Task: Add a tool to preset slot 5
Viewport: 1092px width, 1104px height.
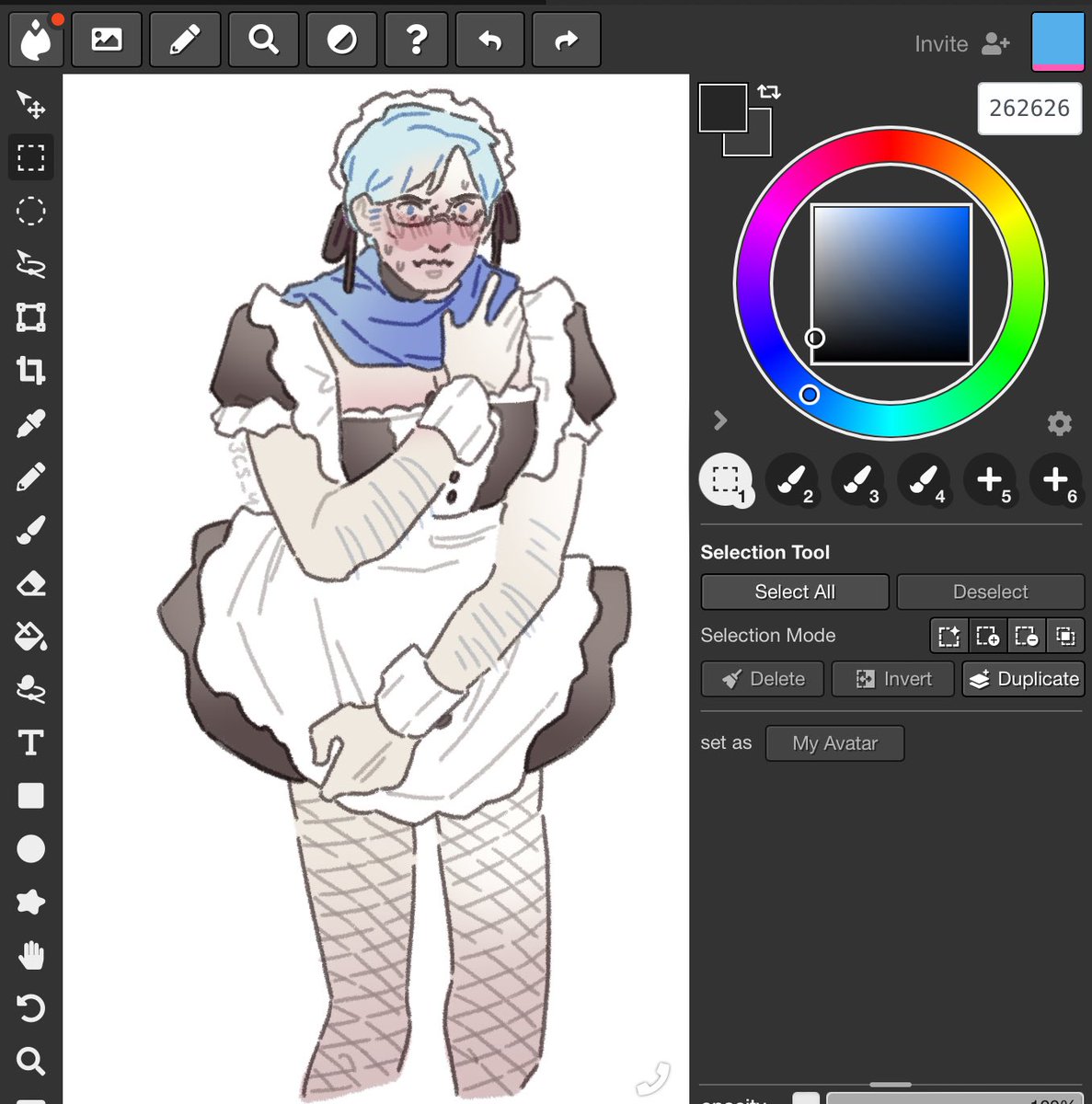Action: (990, 480)
